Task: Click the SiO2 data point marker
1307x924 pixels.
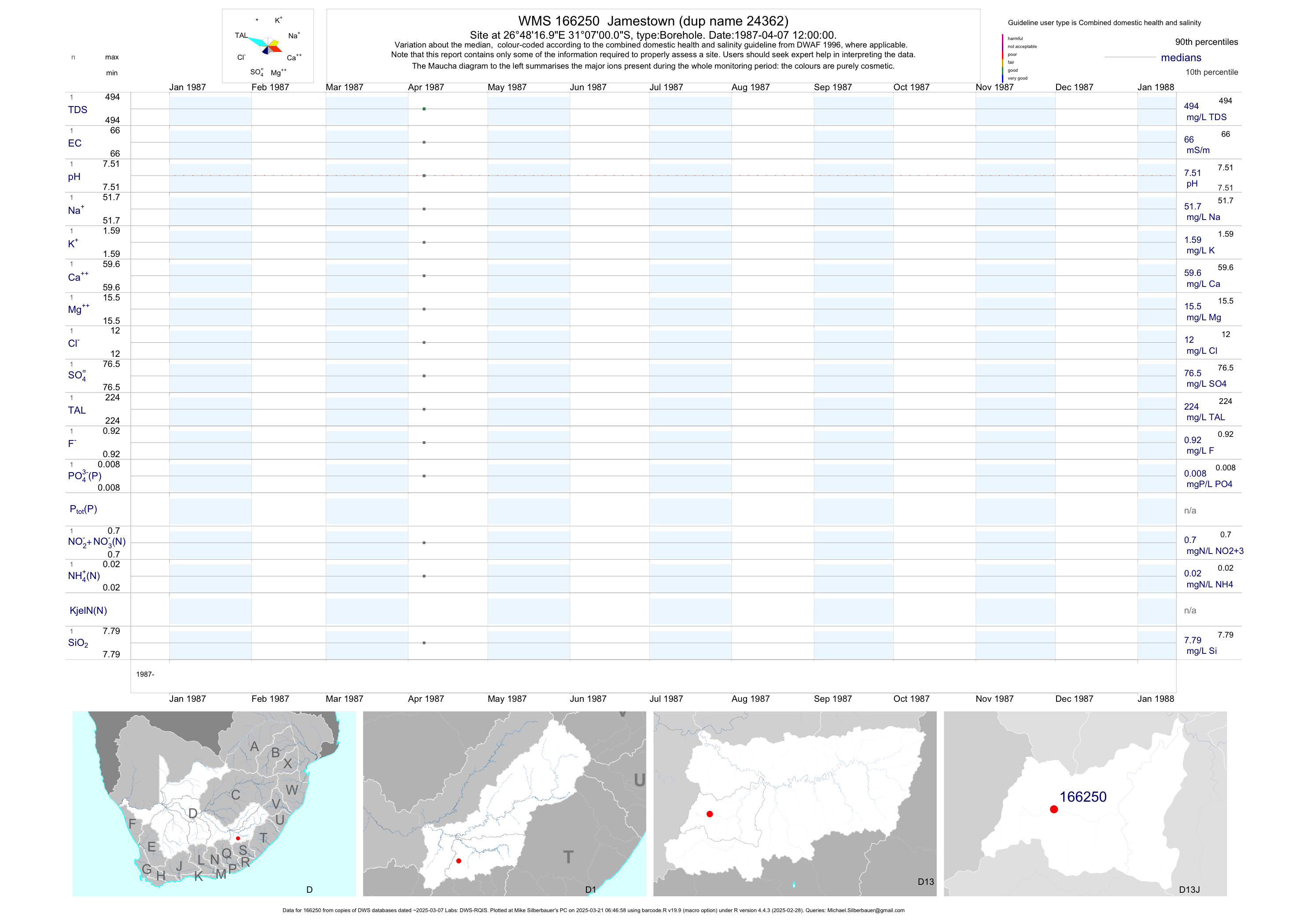Action: [424, 643]
